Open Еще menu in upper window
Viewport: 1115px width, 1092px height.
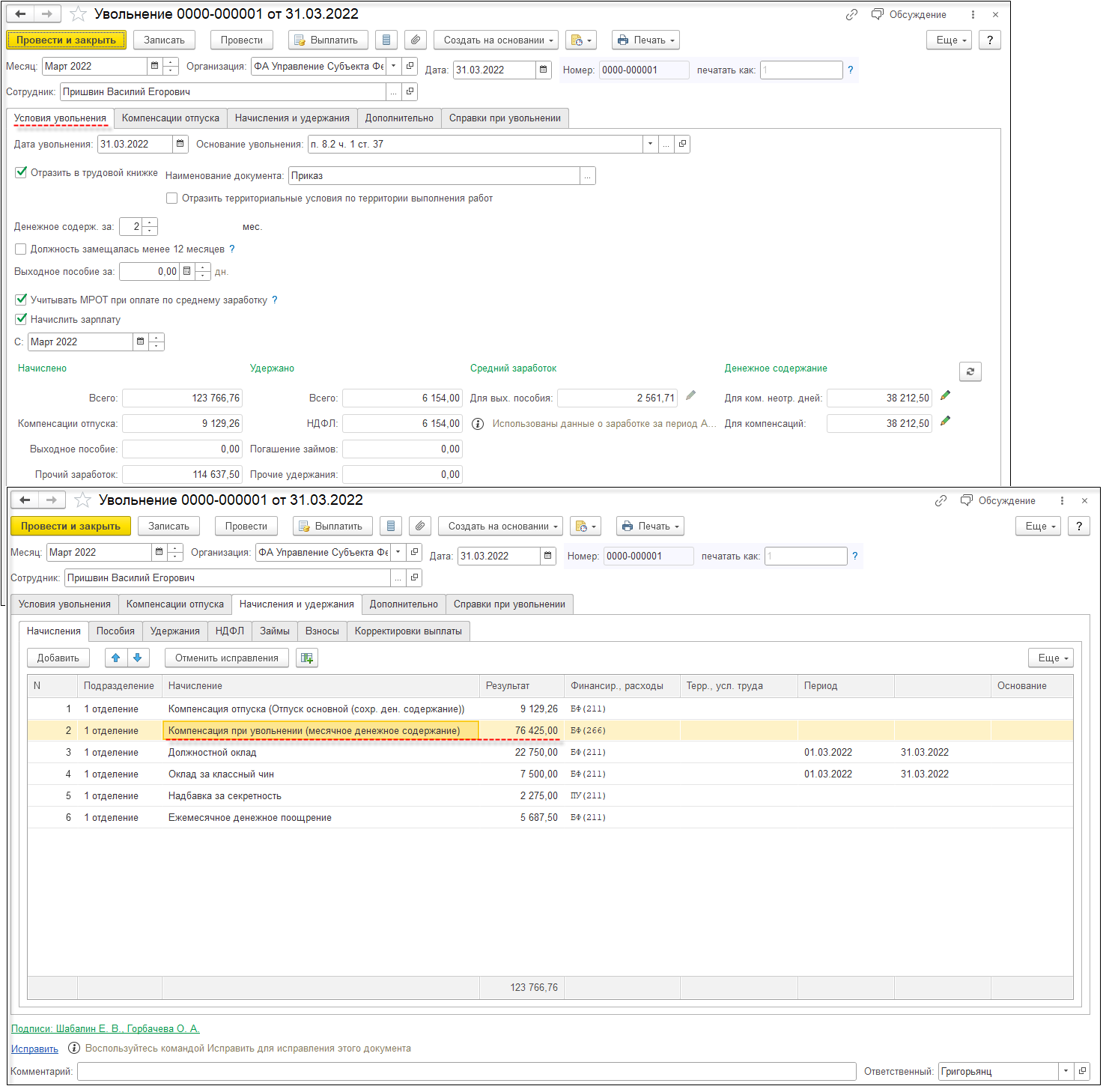coord(949,40)
